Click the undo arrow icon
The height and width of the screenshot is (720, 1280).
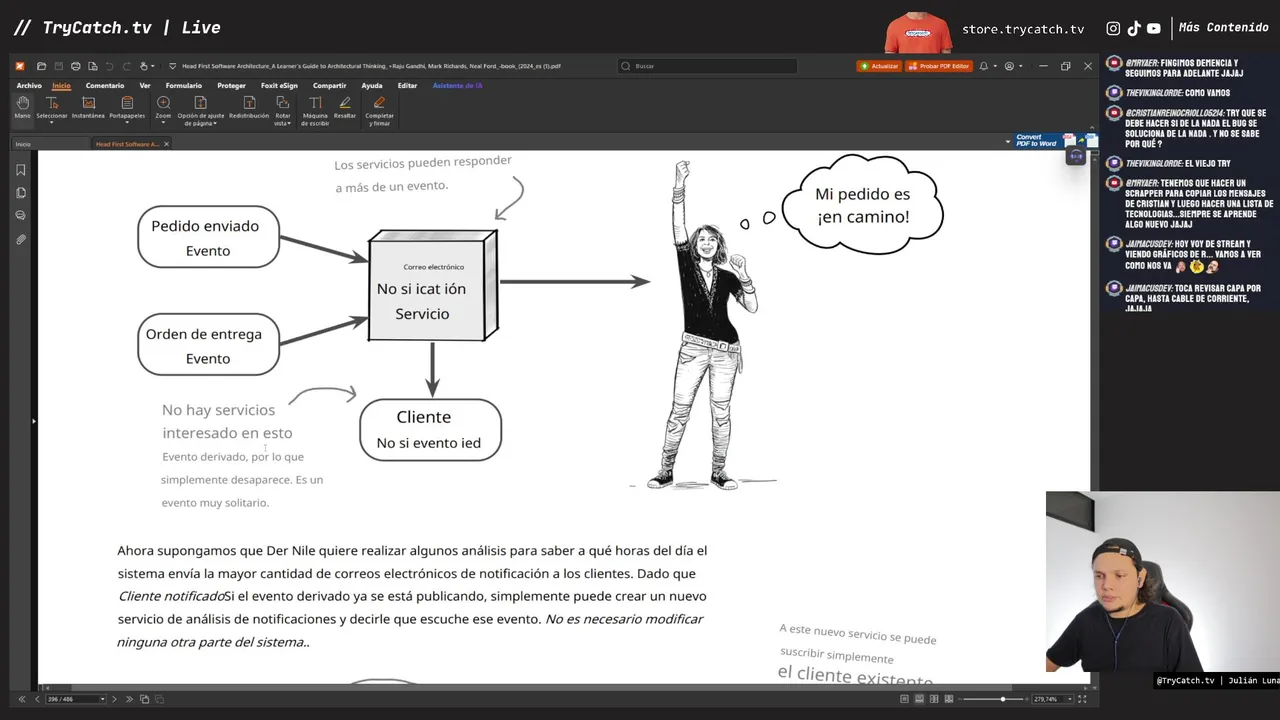[x=109, y=66]
